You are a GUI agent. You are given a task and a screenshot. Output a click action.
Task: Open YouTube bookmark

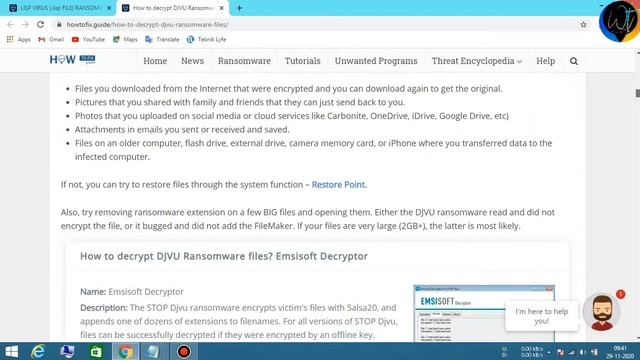click(x=88, y=39)
